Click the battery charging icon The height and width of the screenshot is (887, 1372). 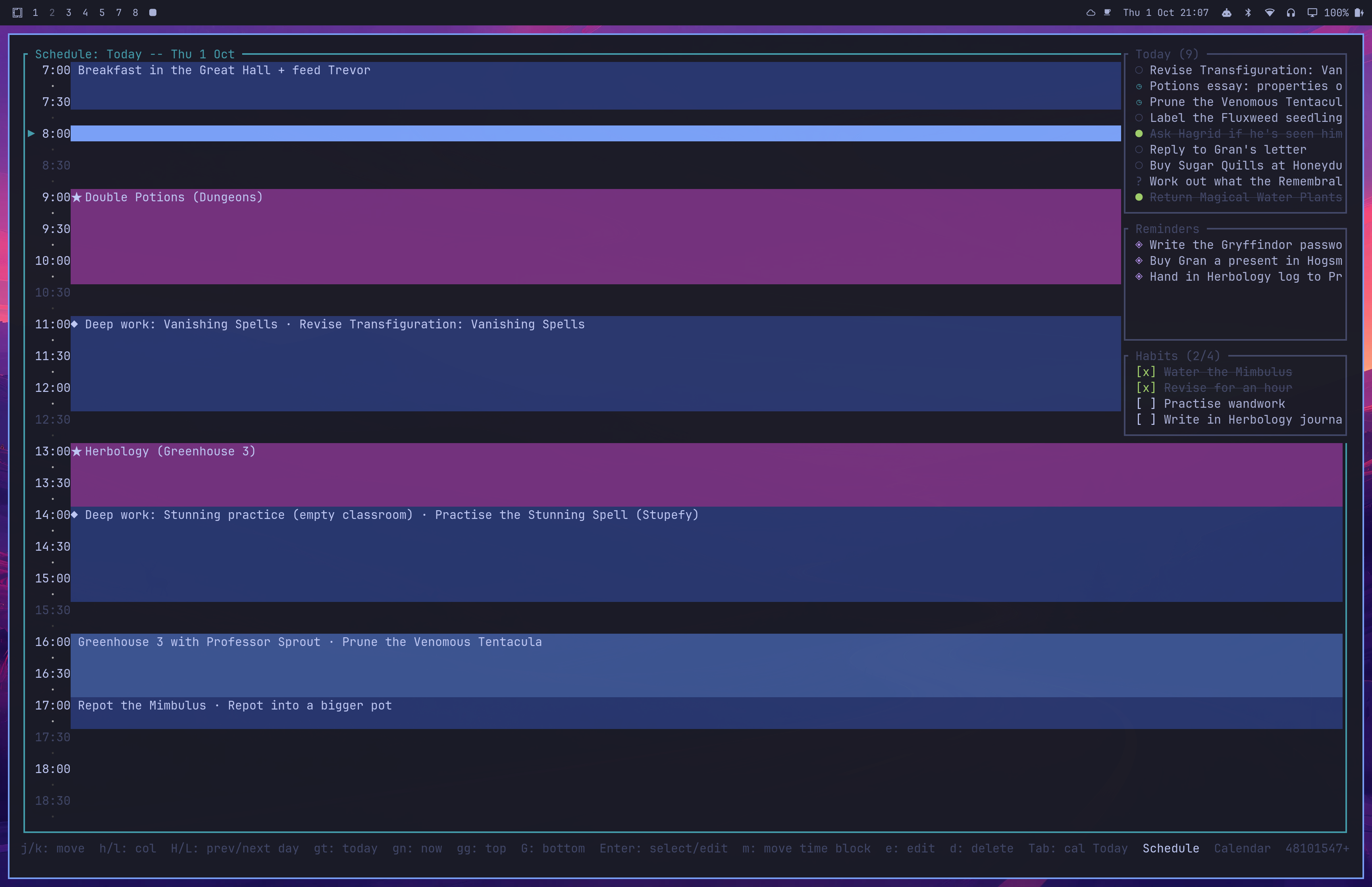pos(1359,13)
